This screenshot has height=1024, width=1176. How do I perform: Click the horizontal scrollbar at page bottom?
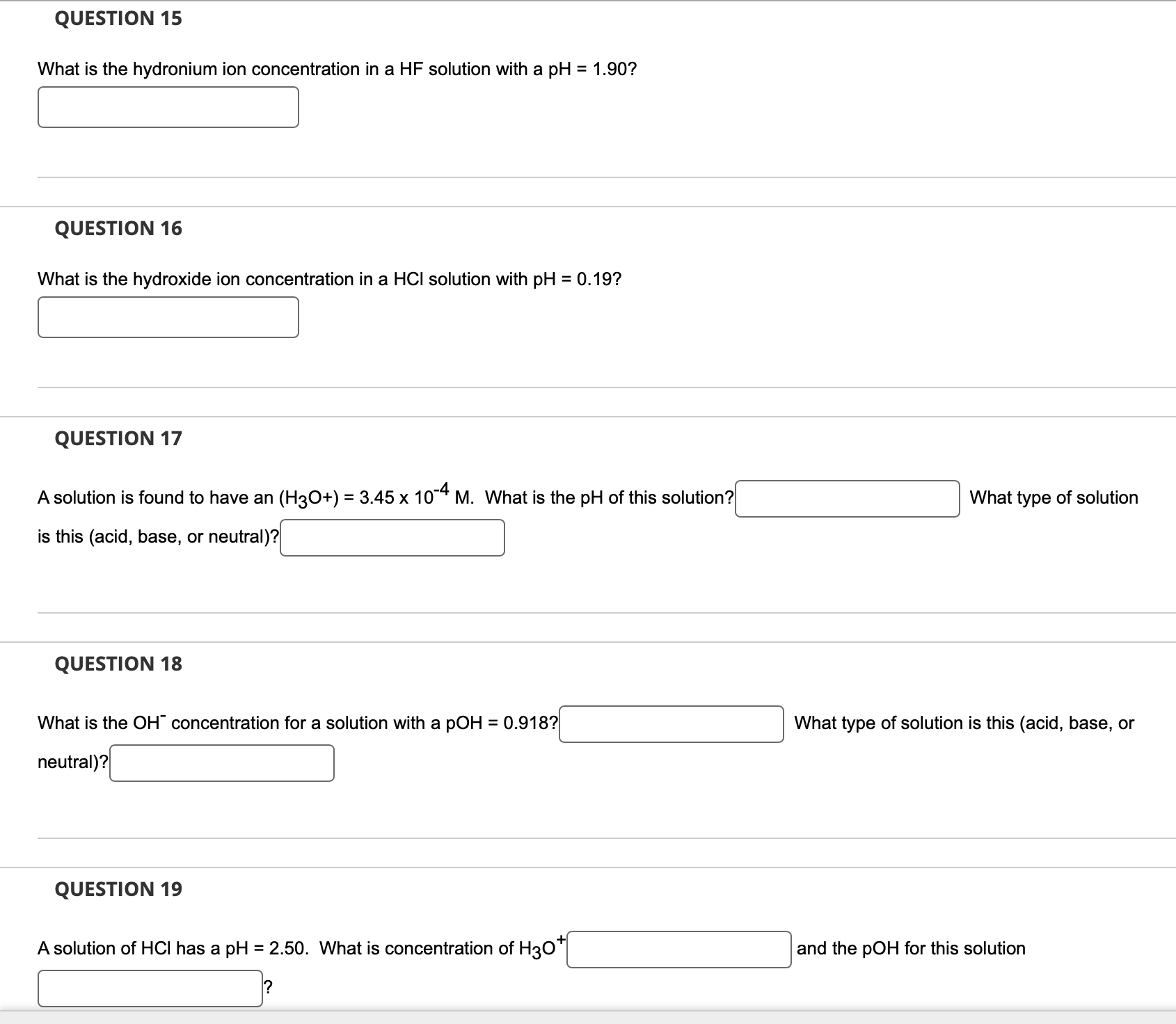click(x=588, y=1020)
